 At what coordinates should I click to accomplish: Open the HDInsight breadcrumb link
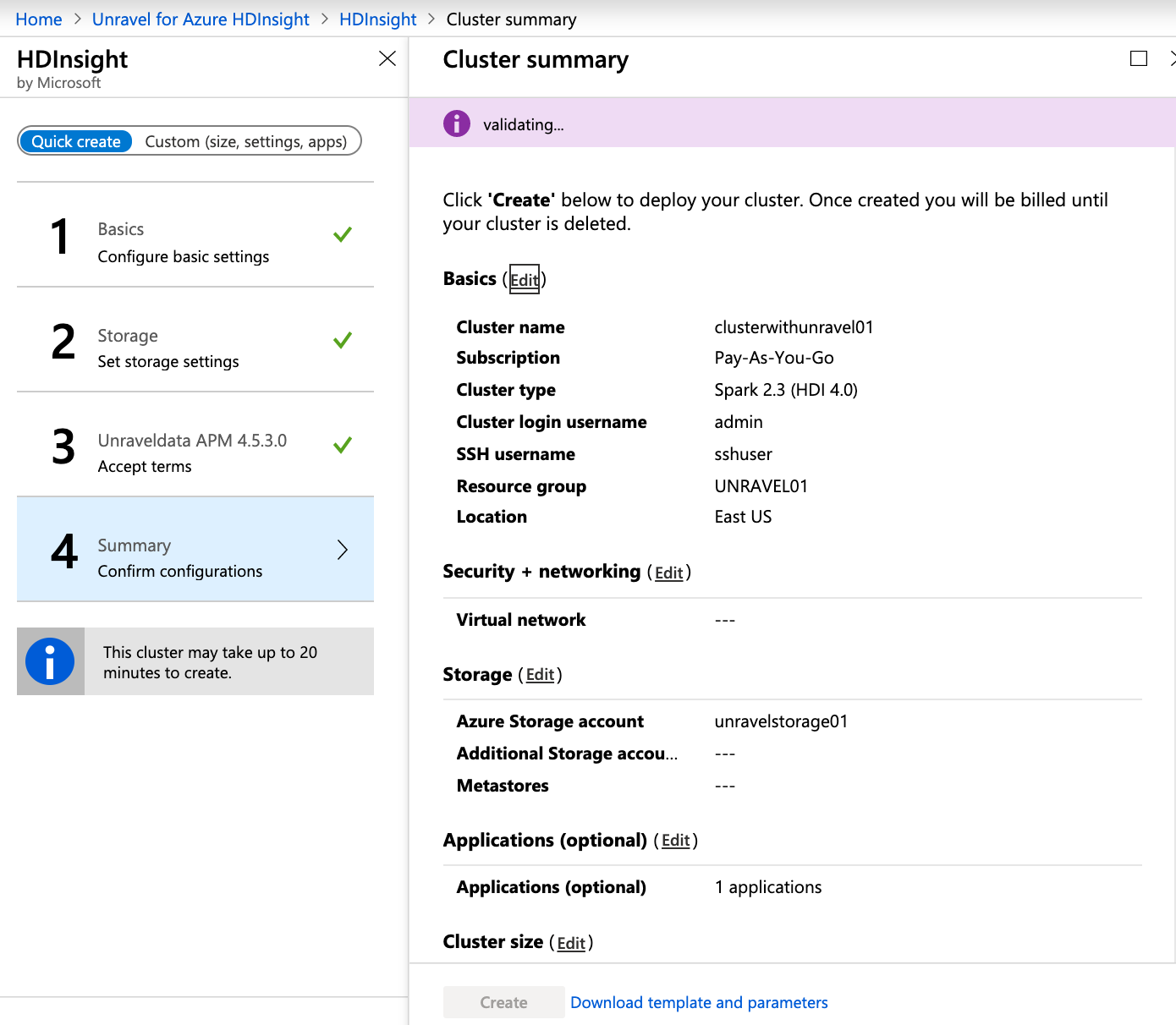378,19
